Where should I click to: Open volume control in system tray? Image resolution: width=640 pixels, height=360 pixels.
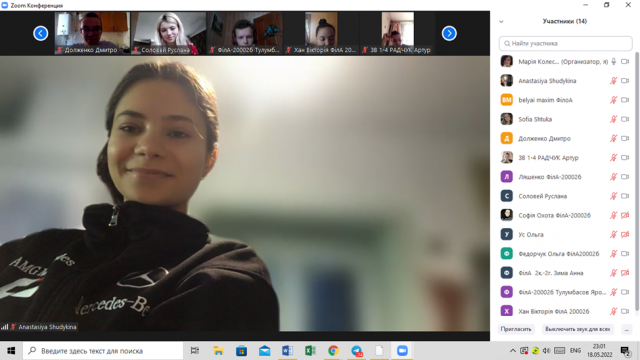pyautogui.click(x=547, y=351)
